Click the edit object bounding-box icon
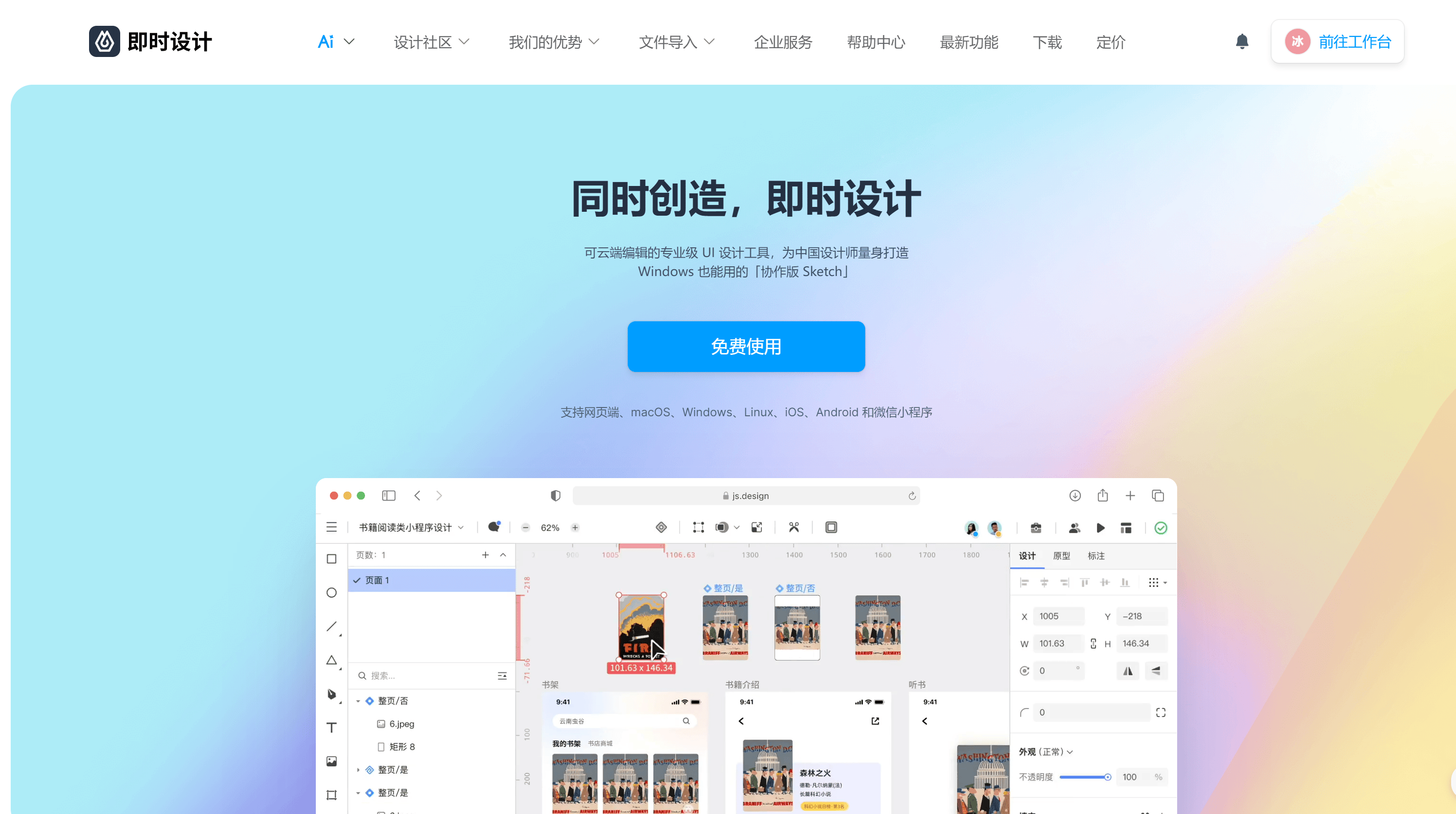 pos(699,527)
